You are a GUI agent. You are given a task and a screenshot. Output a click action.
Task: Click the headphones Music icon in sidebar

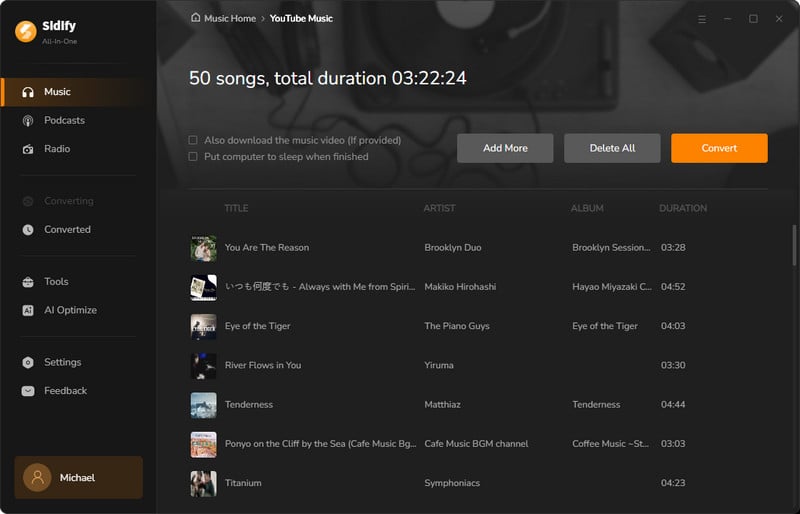coord(28,92)
